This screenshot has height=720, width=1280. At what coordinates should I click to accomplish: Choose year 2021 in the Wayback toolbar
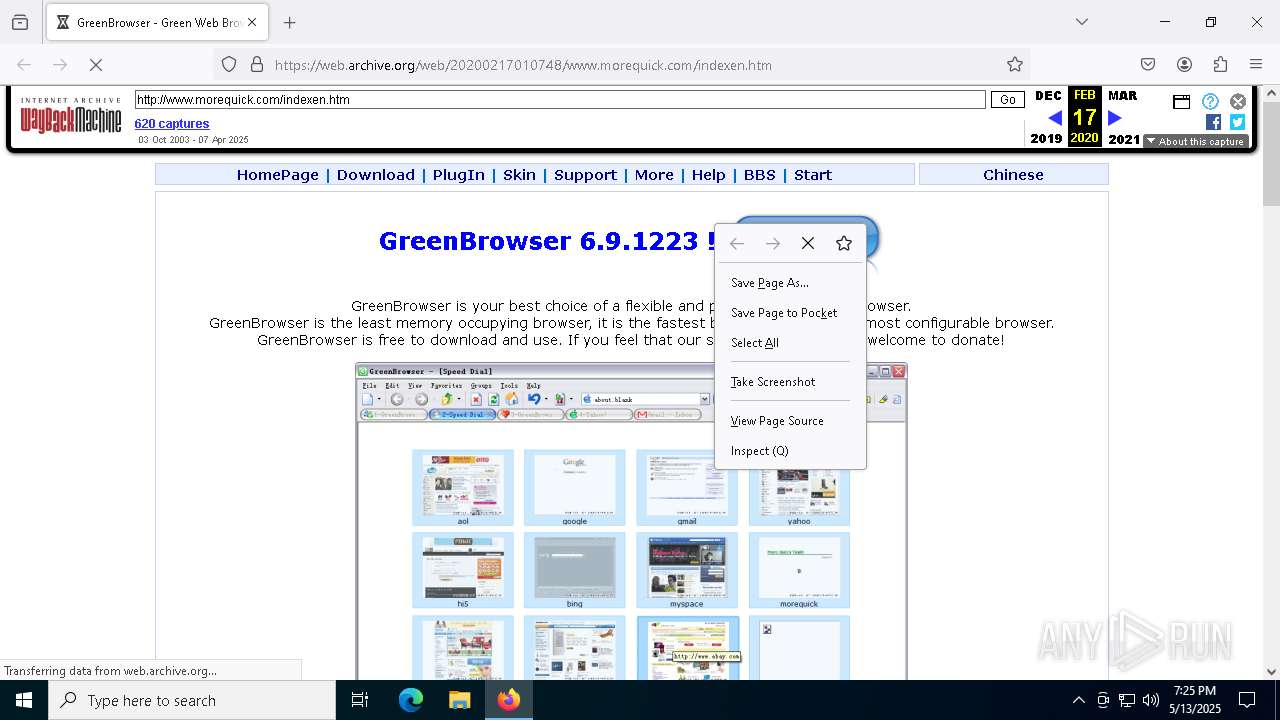click(1124, 139)
